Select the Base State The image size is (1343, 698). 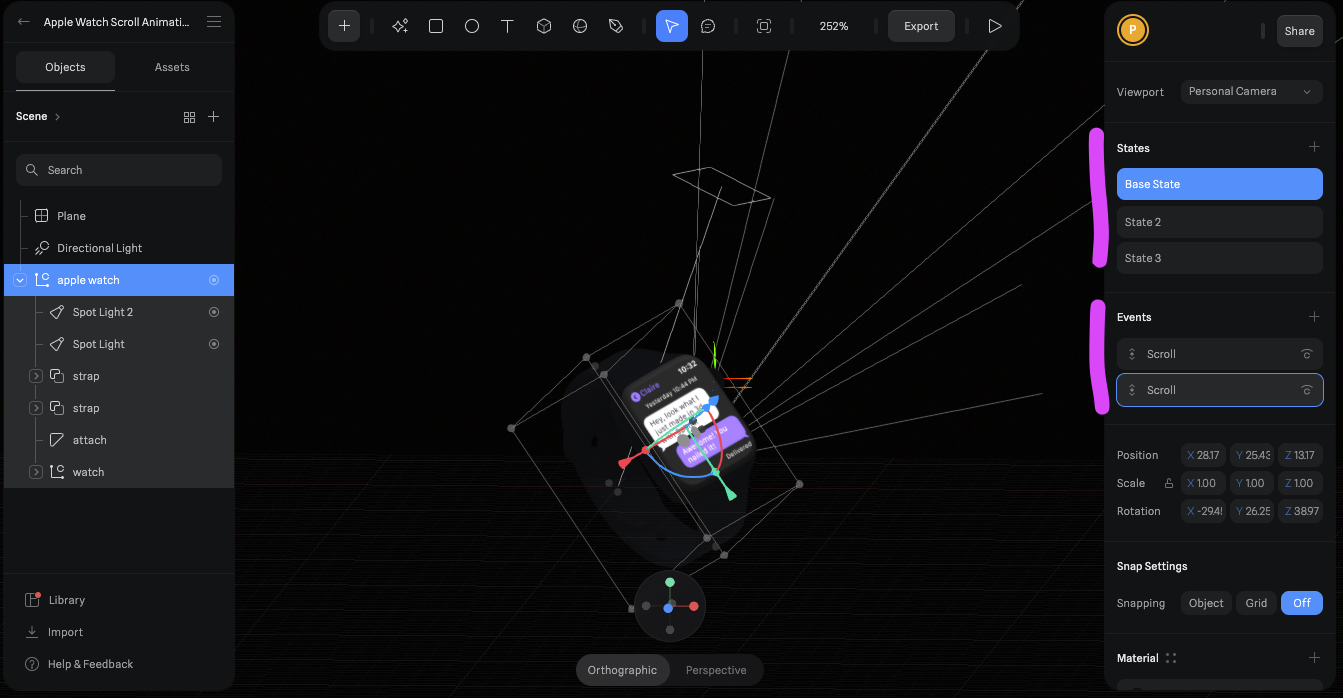click(x=1220, y=184)
